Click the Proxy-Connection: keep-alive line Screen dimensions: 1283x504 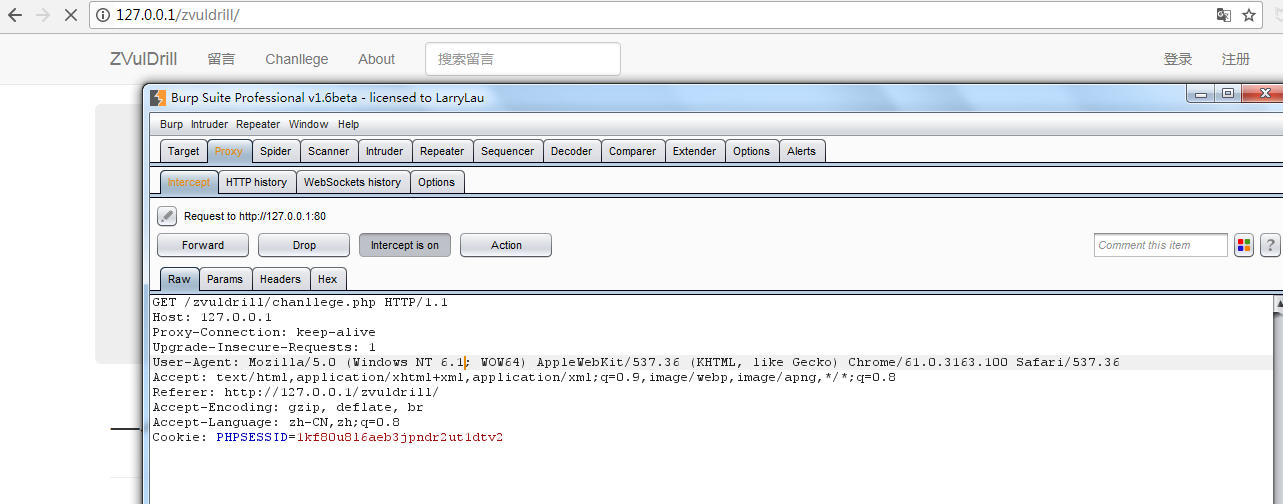coord(264,332)
